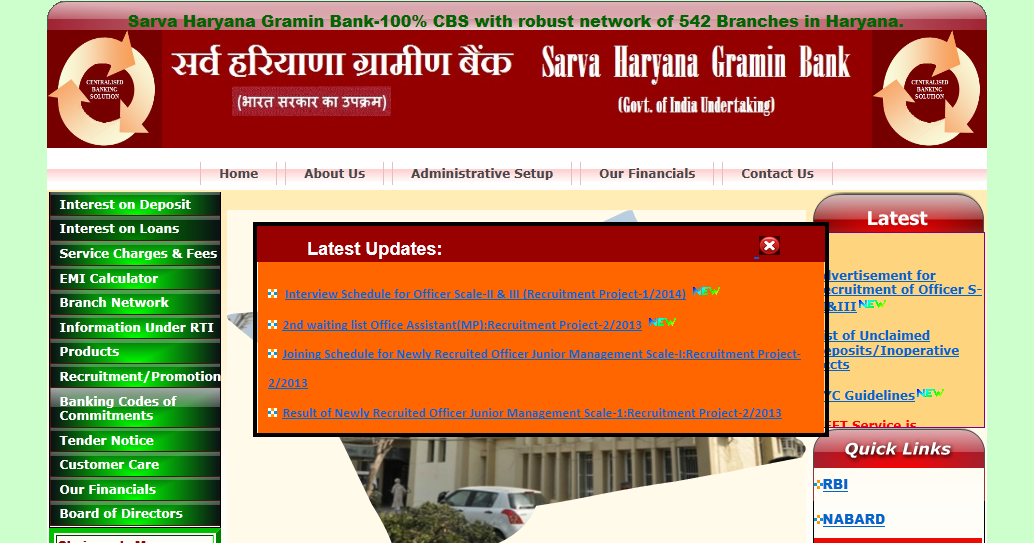Open the KYC Guidelines link
Viewport: 1034px width, 543px height.
click(869, 395)
